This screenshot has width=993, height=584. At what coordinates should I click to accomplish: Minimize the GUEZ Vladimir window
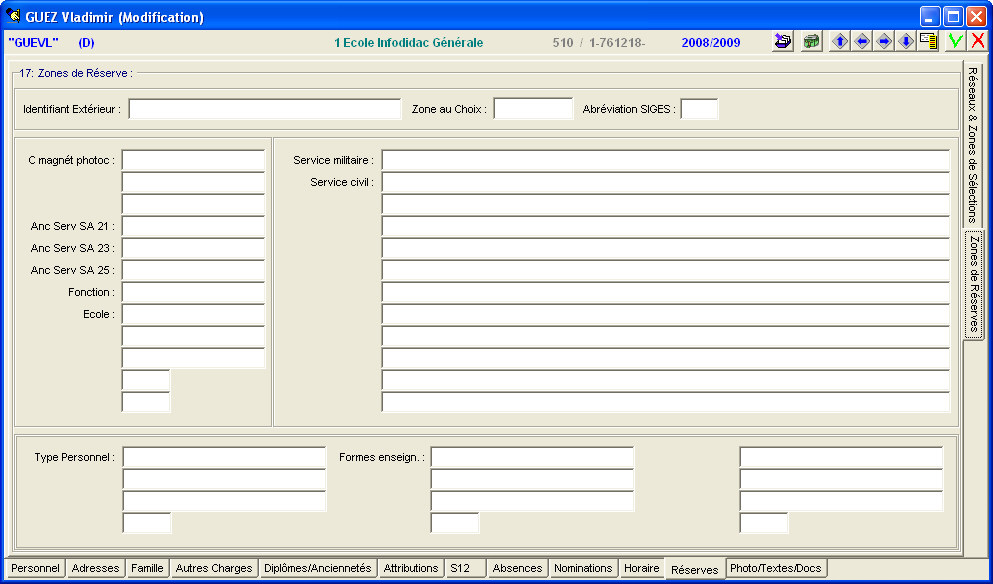tap(930, 16)
